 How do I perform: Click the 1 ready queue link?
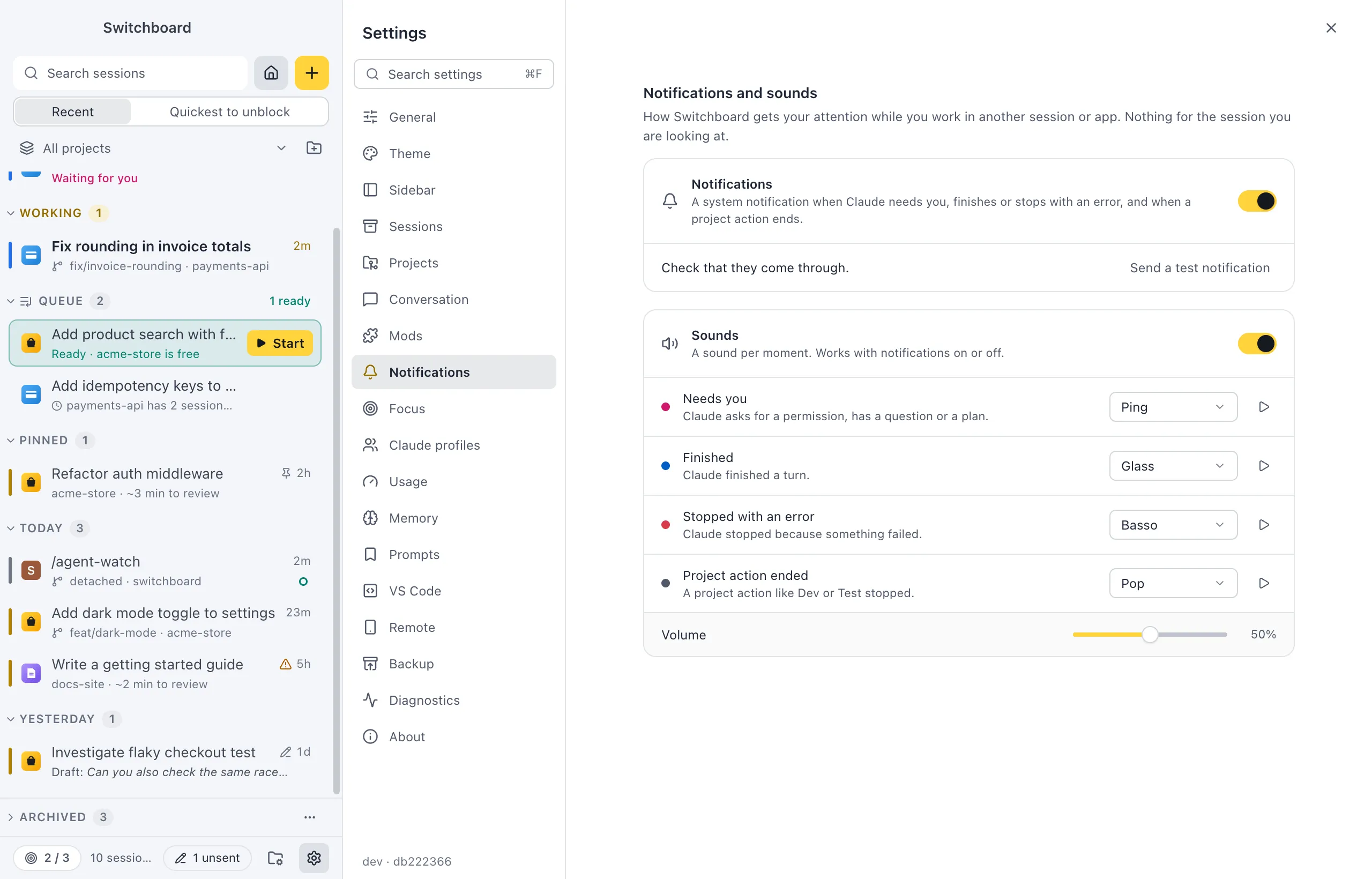pos(290,301)
